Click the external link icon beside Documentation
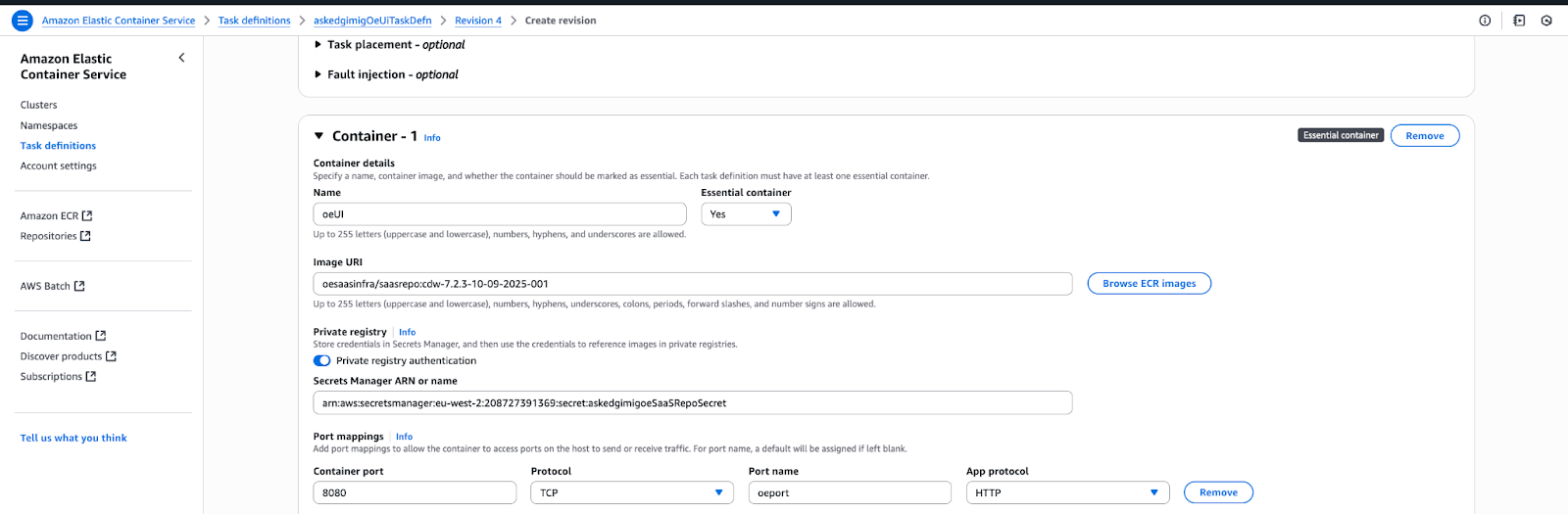 (x=100, y=336)
